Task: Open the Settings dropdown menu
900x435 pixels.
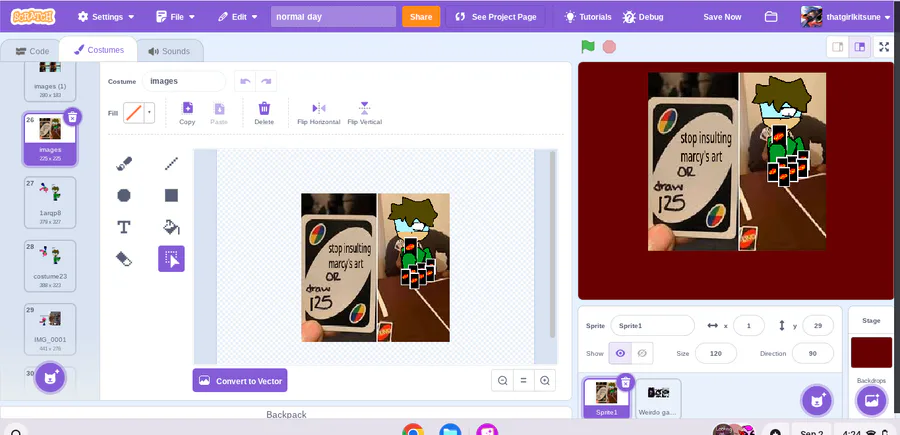Action: (106, 17)
